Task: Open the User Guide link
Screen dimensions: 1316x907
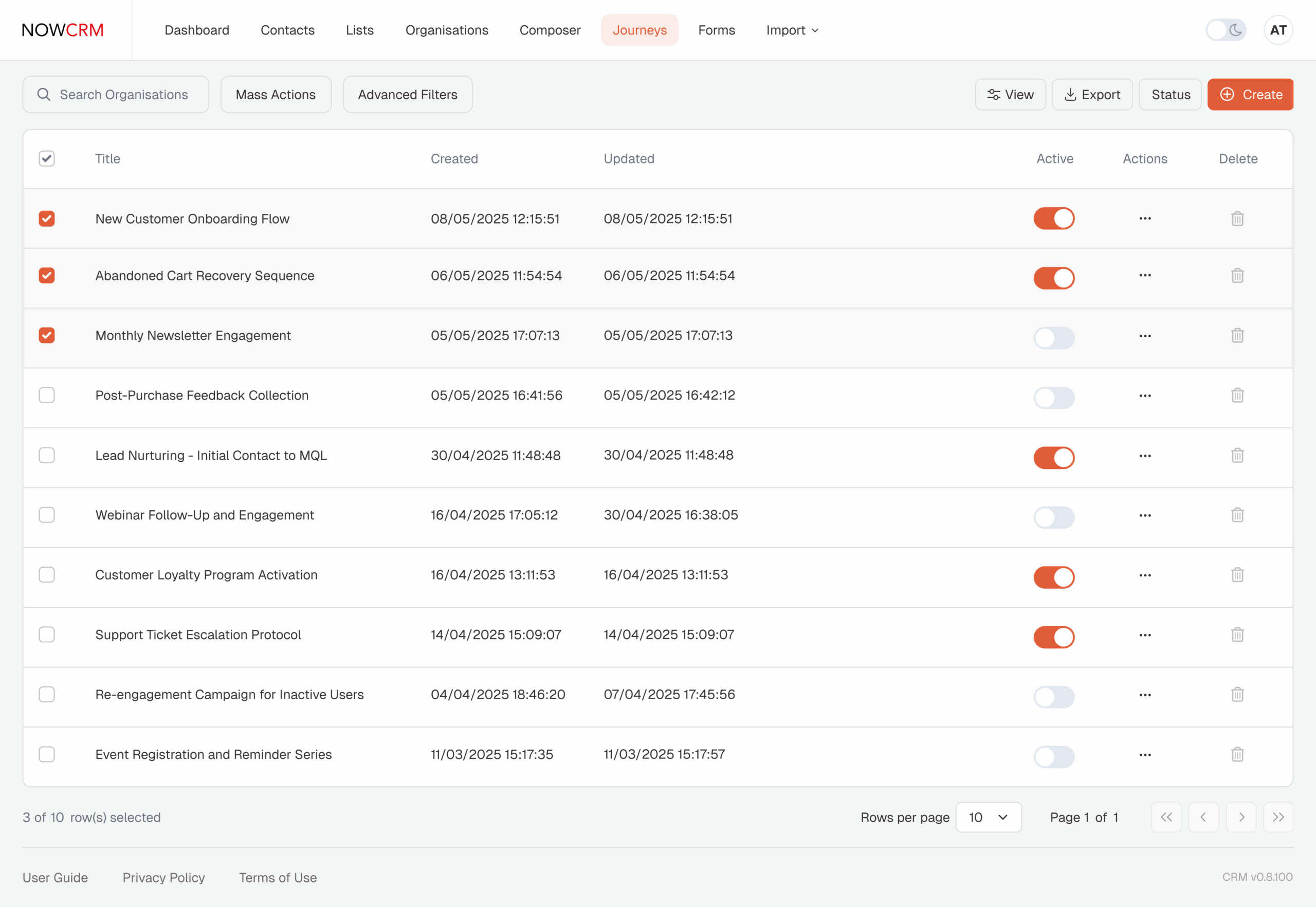Action: [x=55, y=878]
